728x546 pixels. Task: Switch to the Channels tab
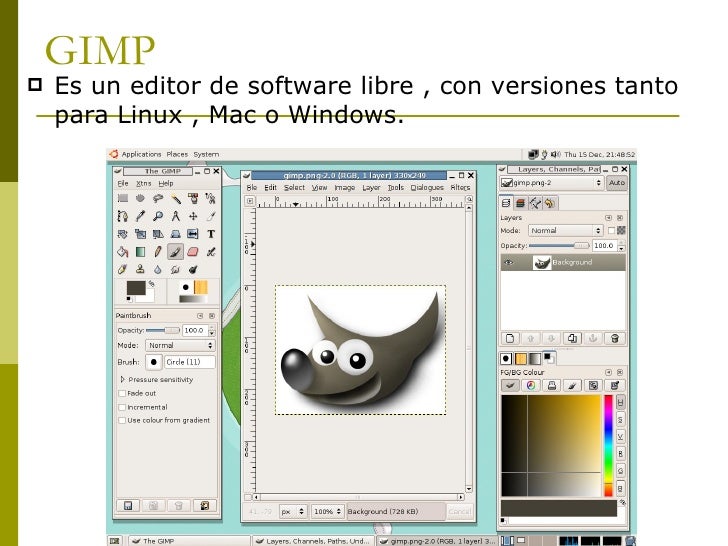pos(520,203)
